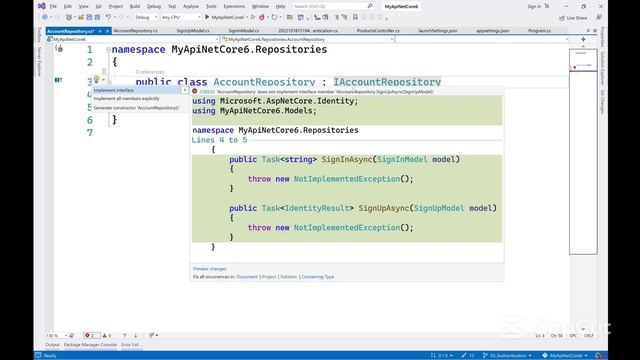Screen dimensions: 640x360
Task: Fix all occurrences in Solution link
Action: (289, 277)
